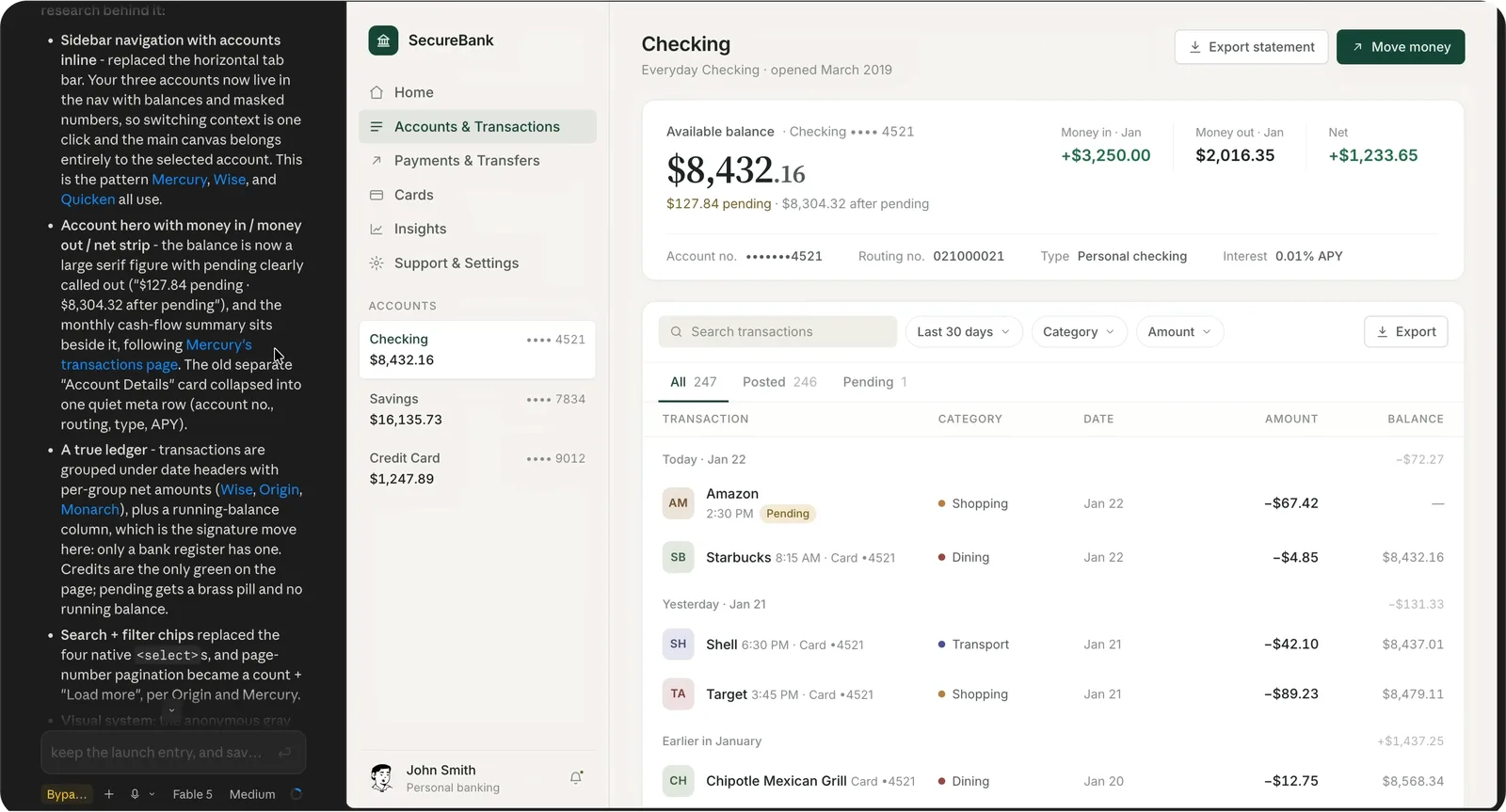1506x812 pixels.
Task: Click the Target TA merchant badge
Action: [679, 694]
